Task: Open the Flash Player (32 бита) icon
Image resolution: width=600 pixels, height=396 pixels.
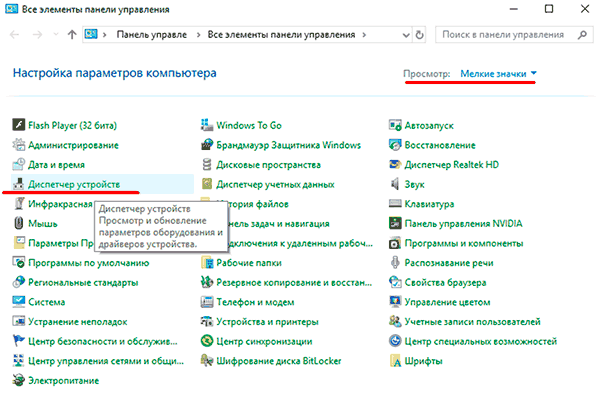Action: coord(18,125)
